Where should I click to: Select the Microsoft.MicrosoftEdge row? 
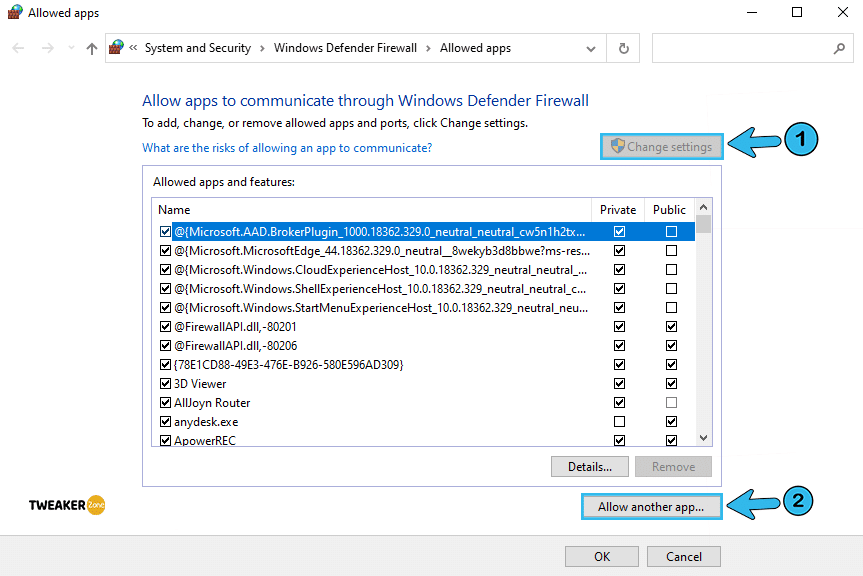tap(424, 251)
